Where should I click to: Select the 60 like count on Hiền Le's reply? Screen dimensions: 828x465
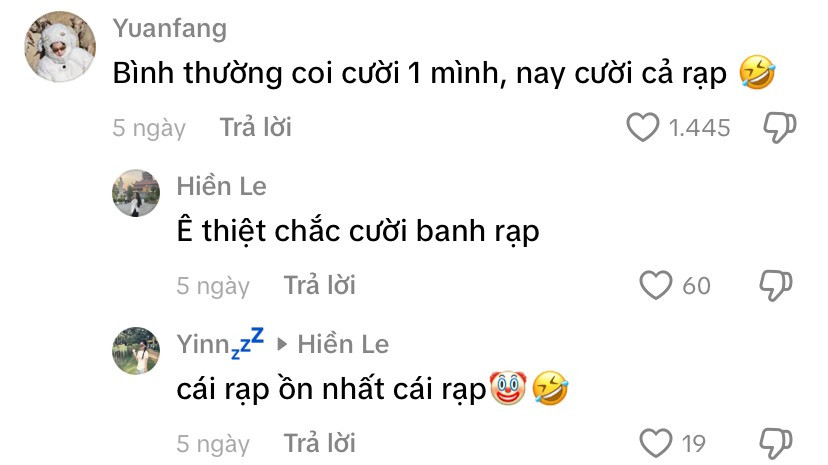697,286
